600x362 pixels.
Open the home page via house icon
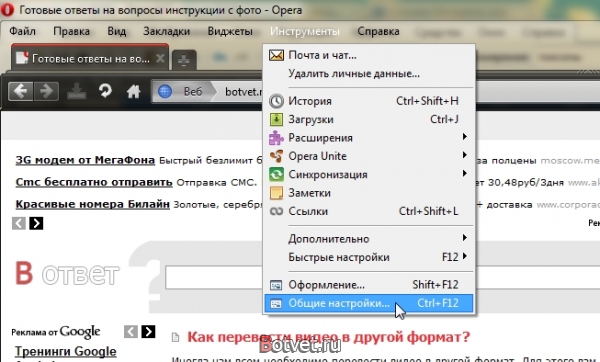click(x=134, y=91)
